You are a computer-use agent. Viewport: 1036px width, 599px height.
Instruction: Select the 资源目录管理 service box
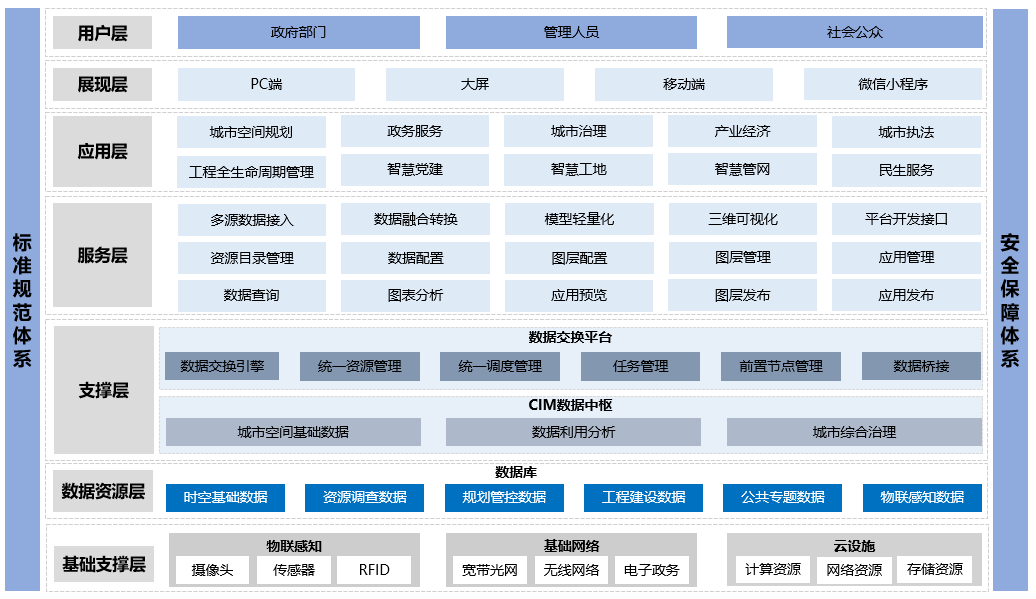tap(251, 258)
